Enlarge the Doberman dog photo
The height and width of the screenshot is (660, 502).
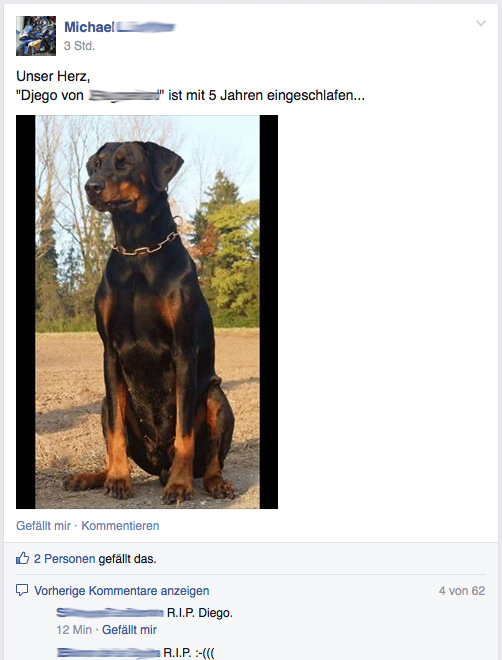147,312
